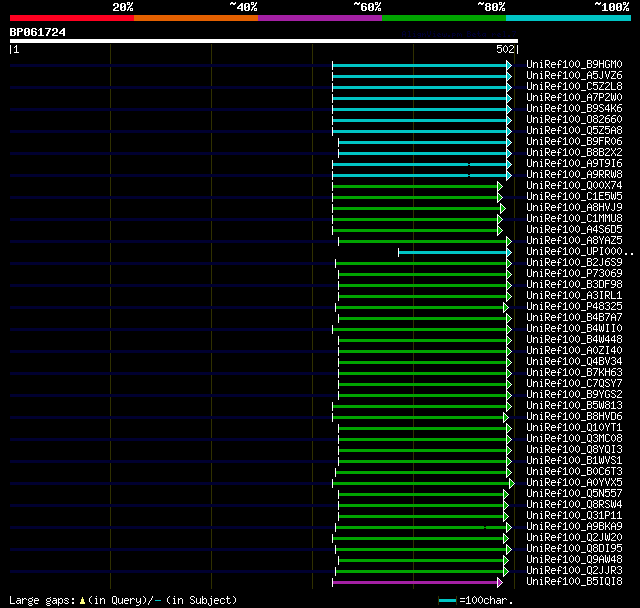Open hit UniRef100_B9S4K6

(x=574, y=109)
